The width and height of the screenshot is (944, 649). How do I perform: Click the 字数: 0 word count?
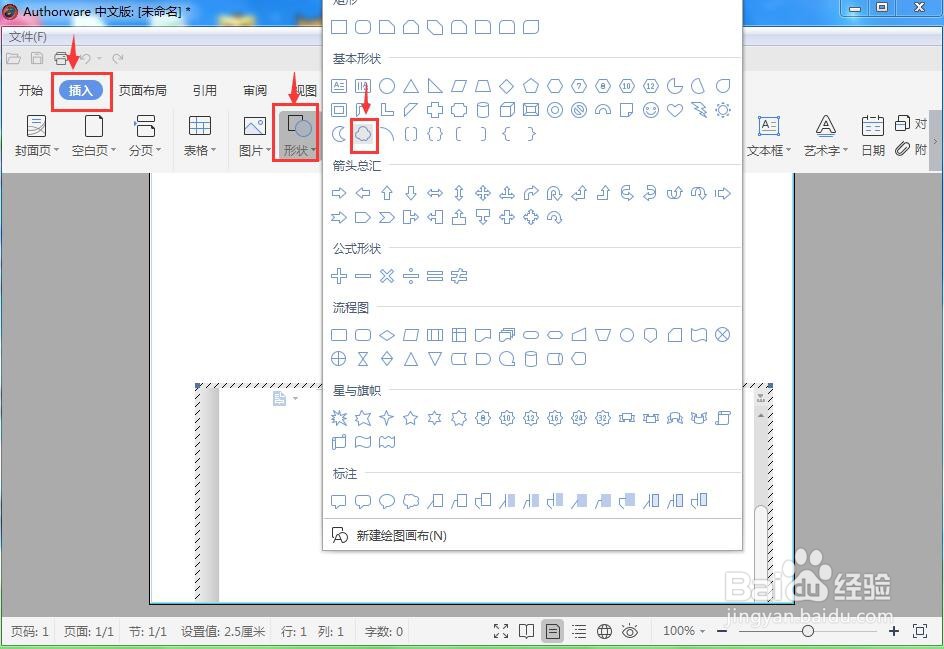pyautogui.click(x=384, y=632)
